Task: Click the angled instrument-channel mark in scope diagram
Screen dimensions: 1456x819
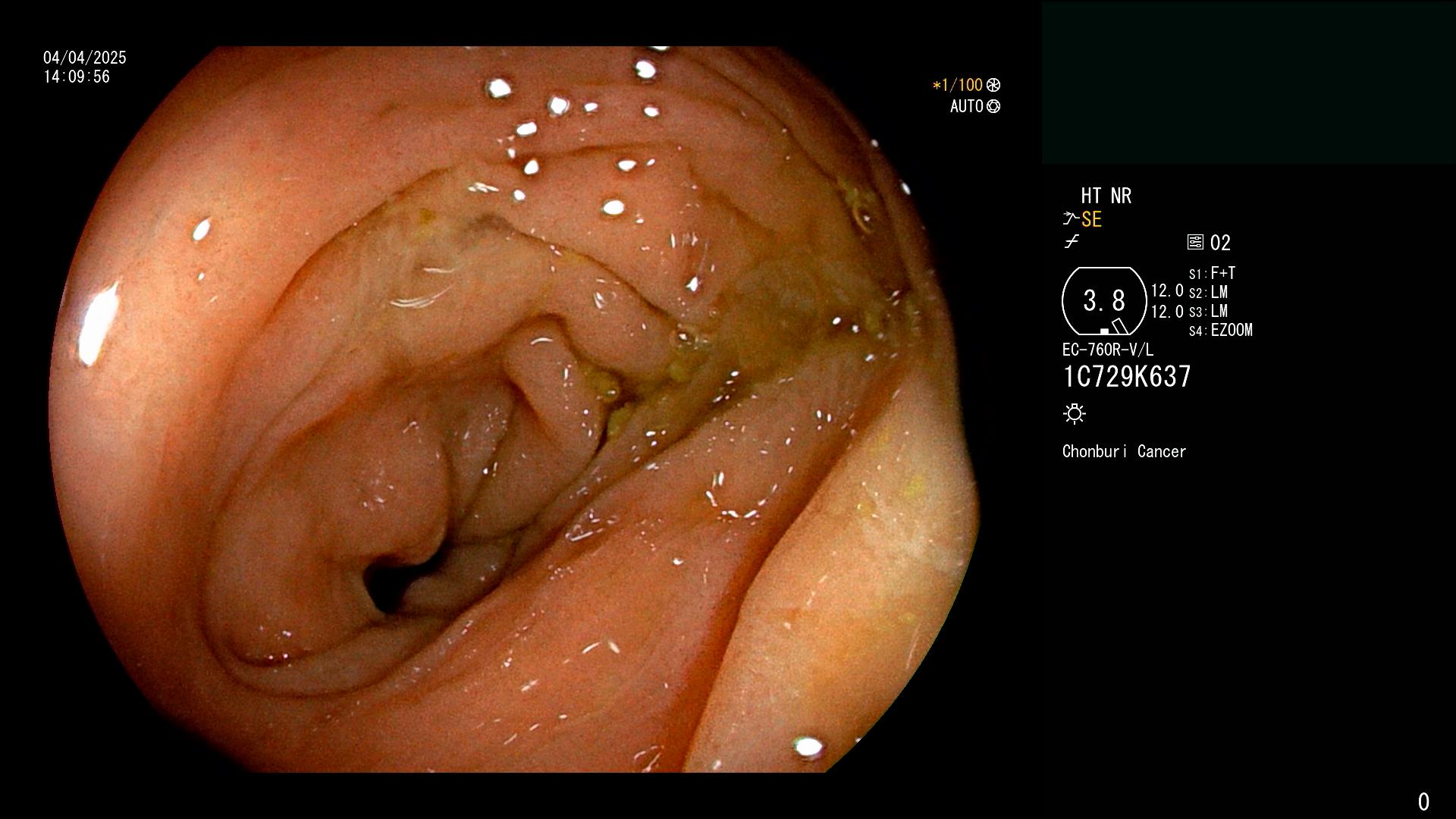Action: [1120, 326]
